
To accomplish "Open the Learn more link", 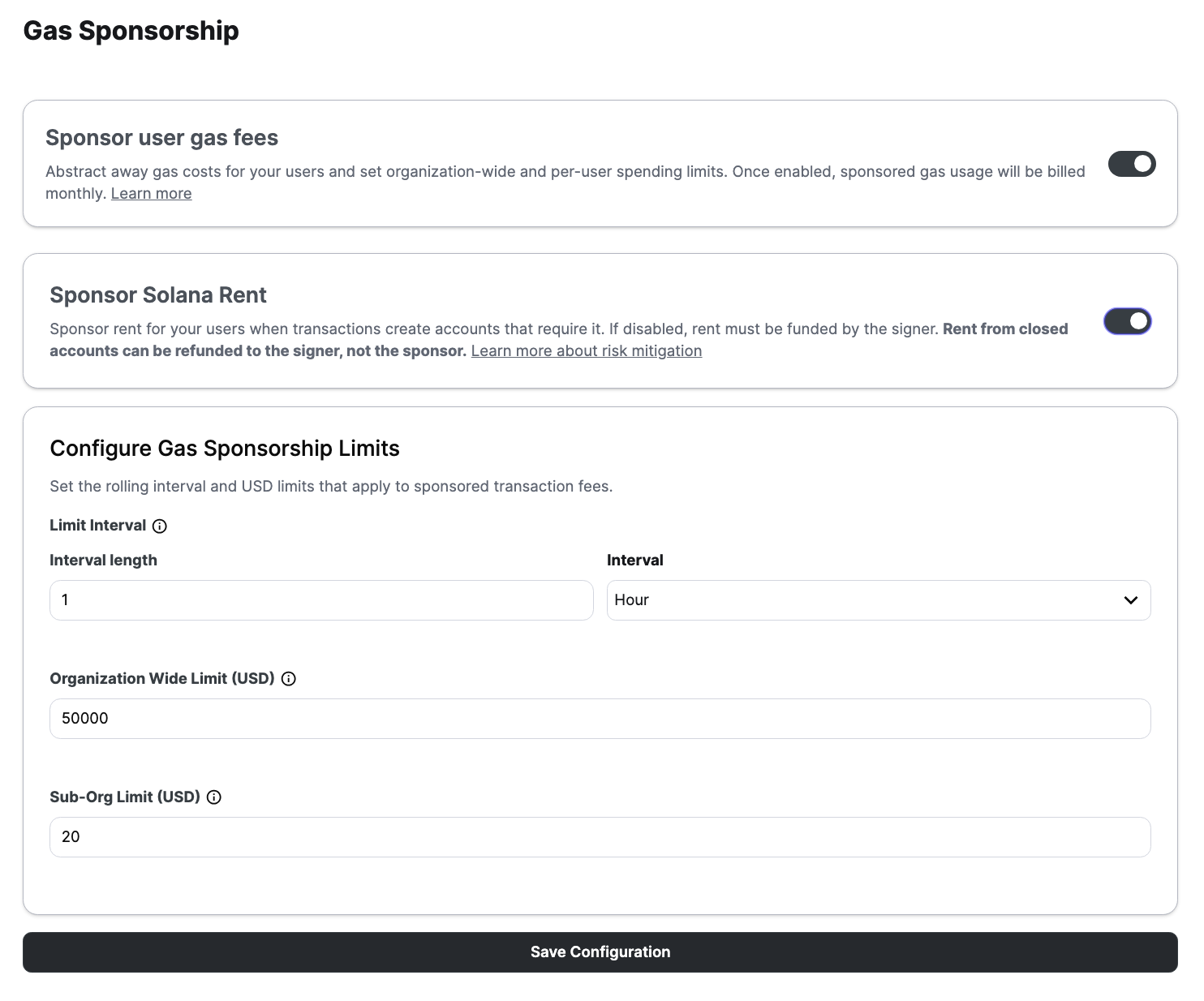I will tap(151, 193).
